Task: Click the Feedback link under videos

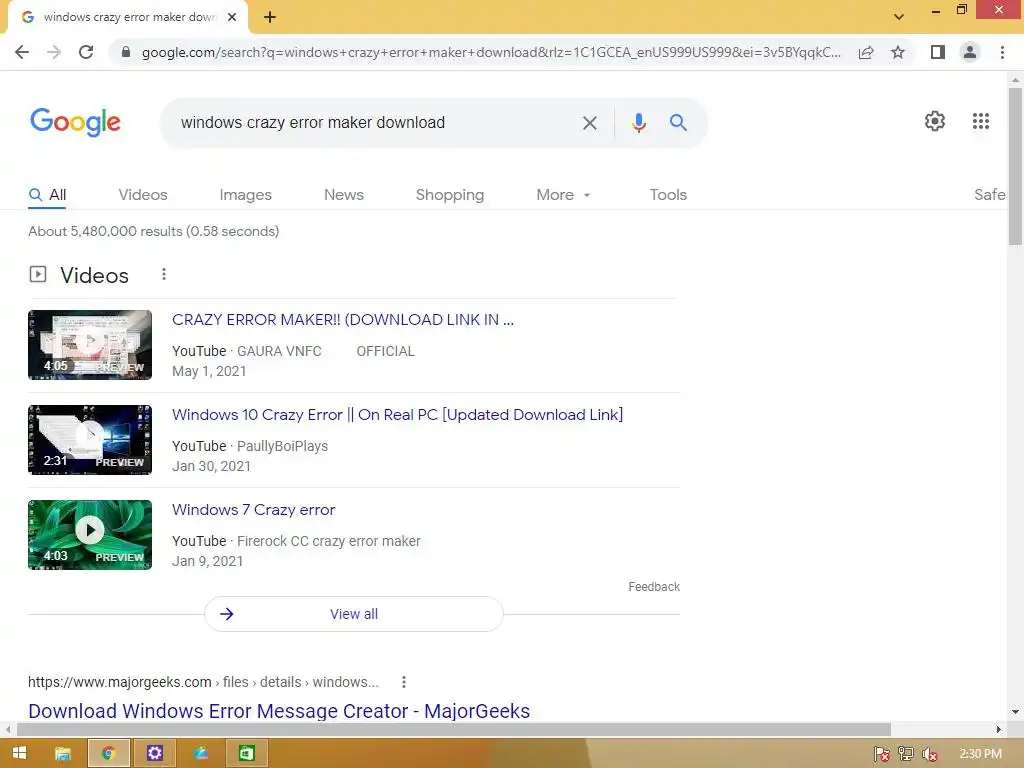Action: [654, 586]
